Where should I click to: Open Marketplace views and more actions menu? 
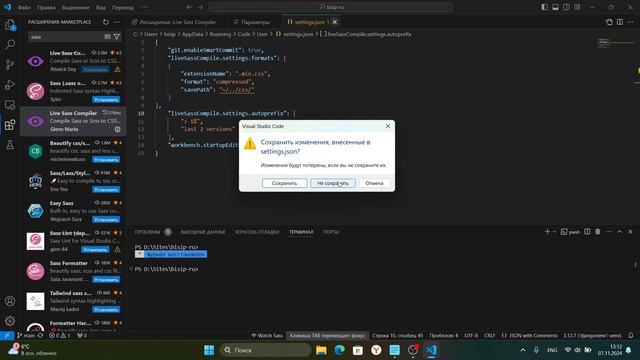117,22
